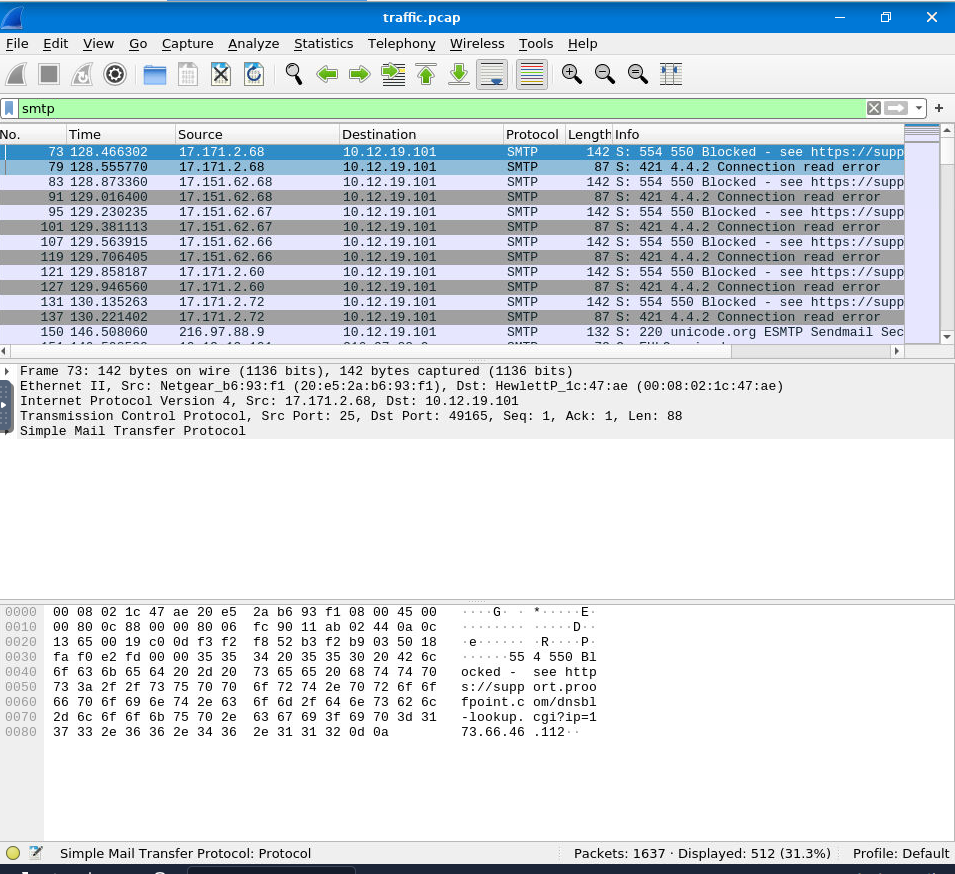Jump to first packet icon

click(x=426, y=74)
